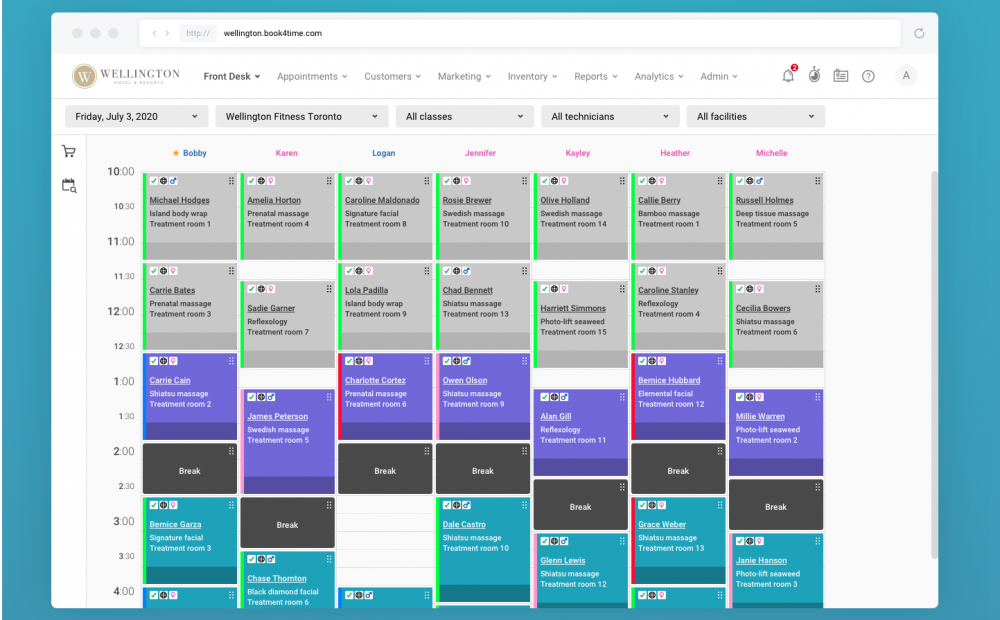Open the Inventory menu
The width and height of the screenshot is (1000, 620).
[532, 76]
